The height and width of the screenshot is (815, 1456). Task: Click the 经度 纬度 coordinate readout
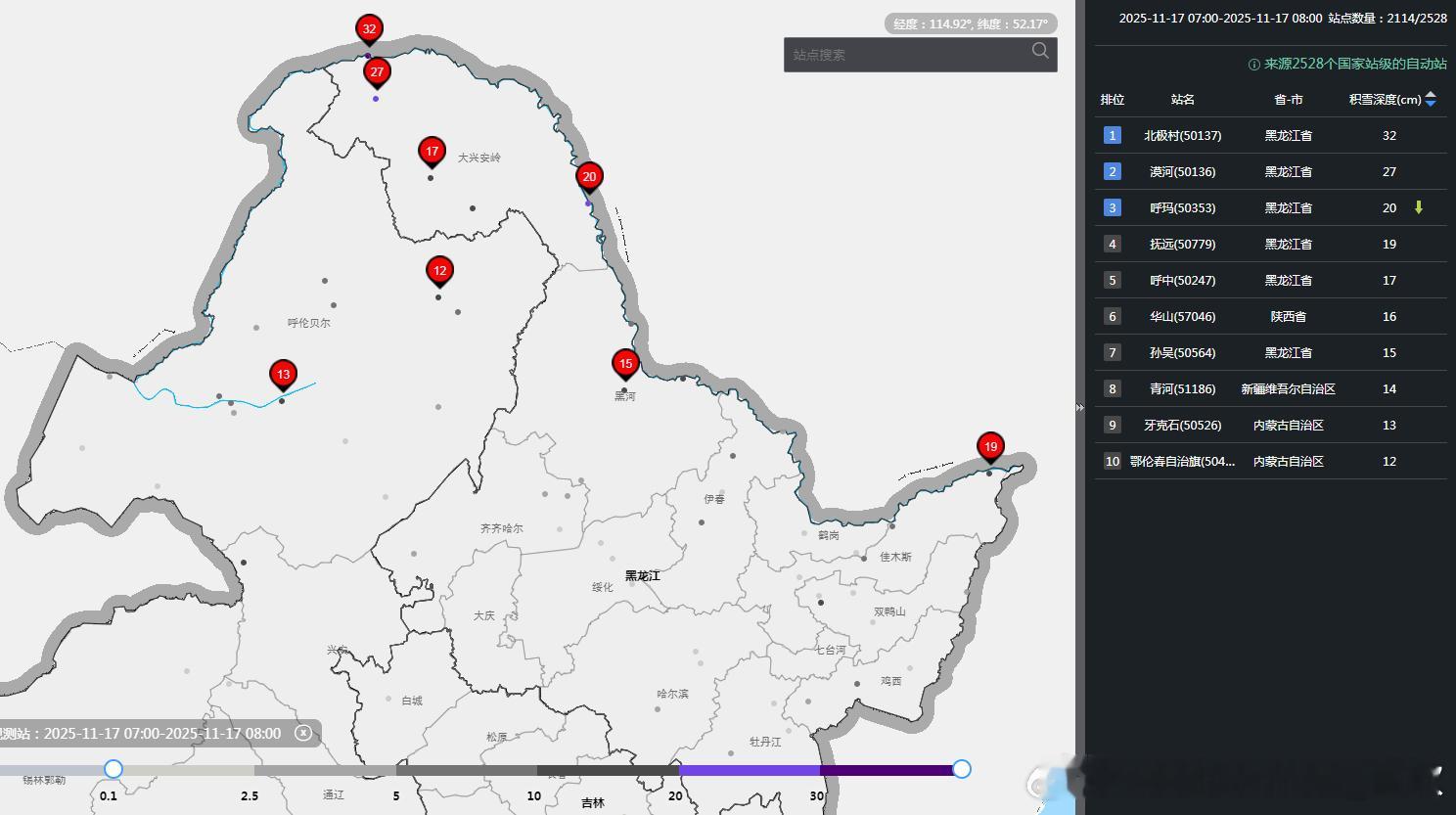971,23
